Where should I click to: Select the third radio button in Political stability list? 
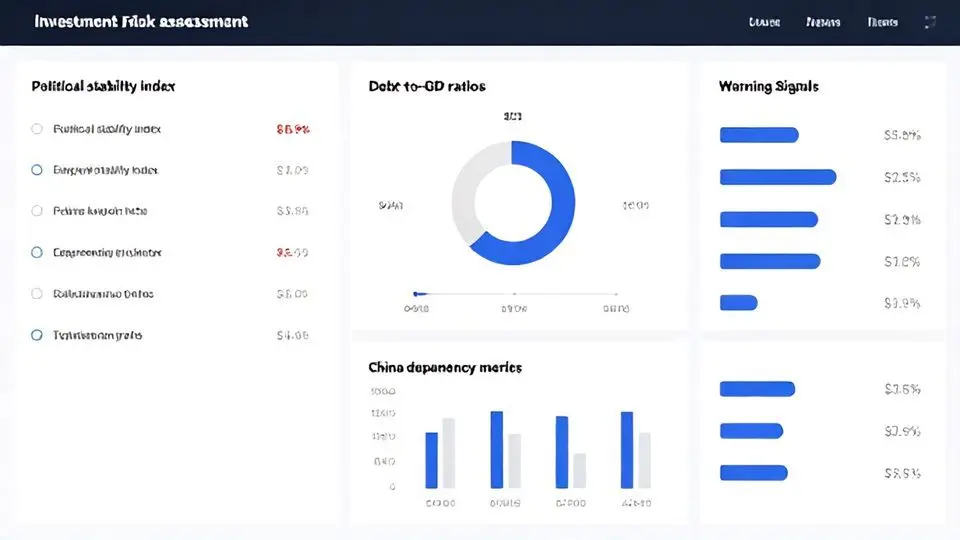coord(37,211)
